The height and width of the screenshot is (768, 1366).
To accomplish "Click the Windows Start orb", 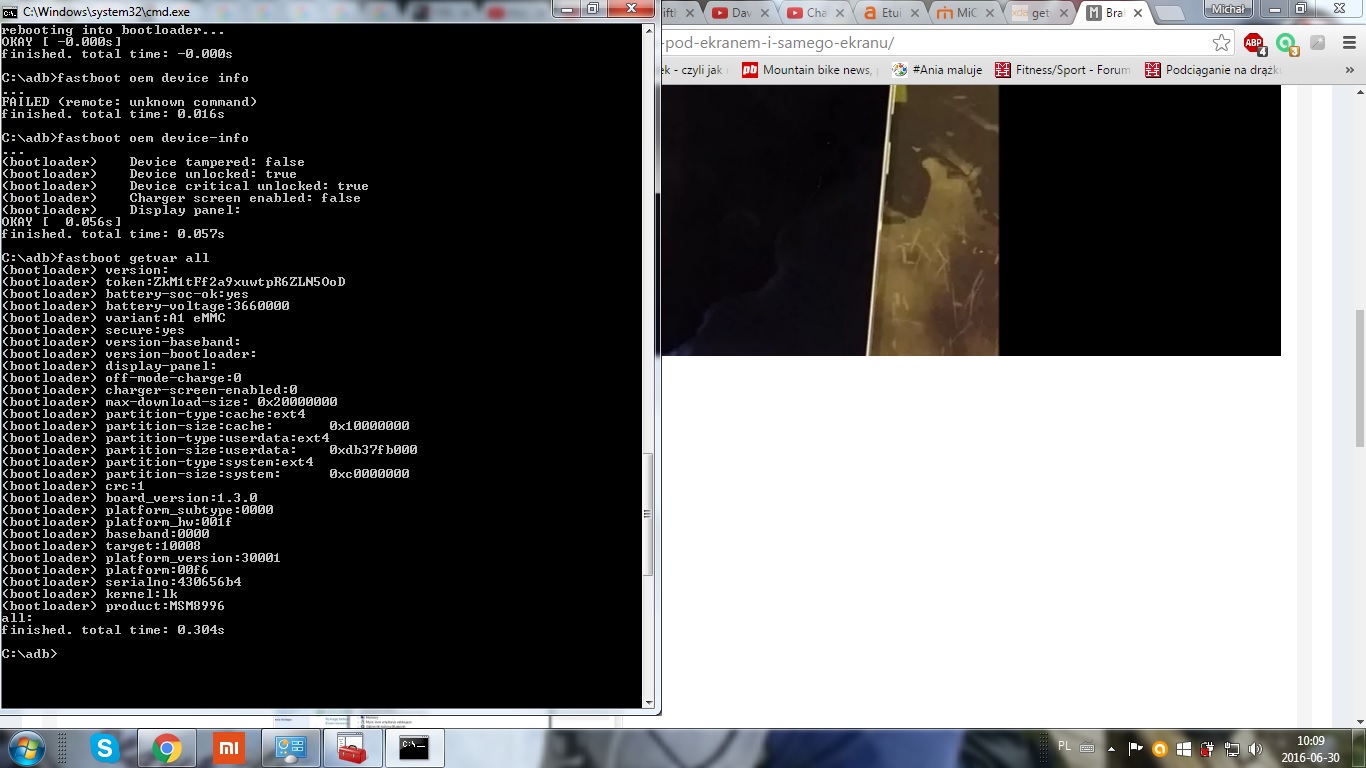I will (27, 747).
